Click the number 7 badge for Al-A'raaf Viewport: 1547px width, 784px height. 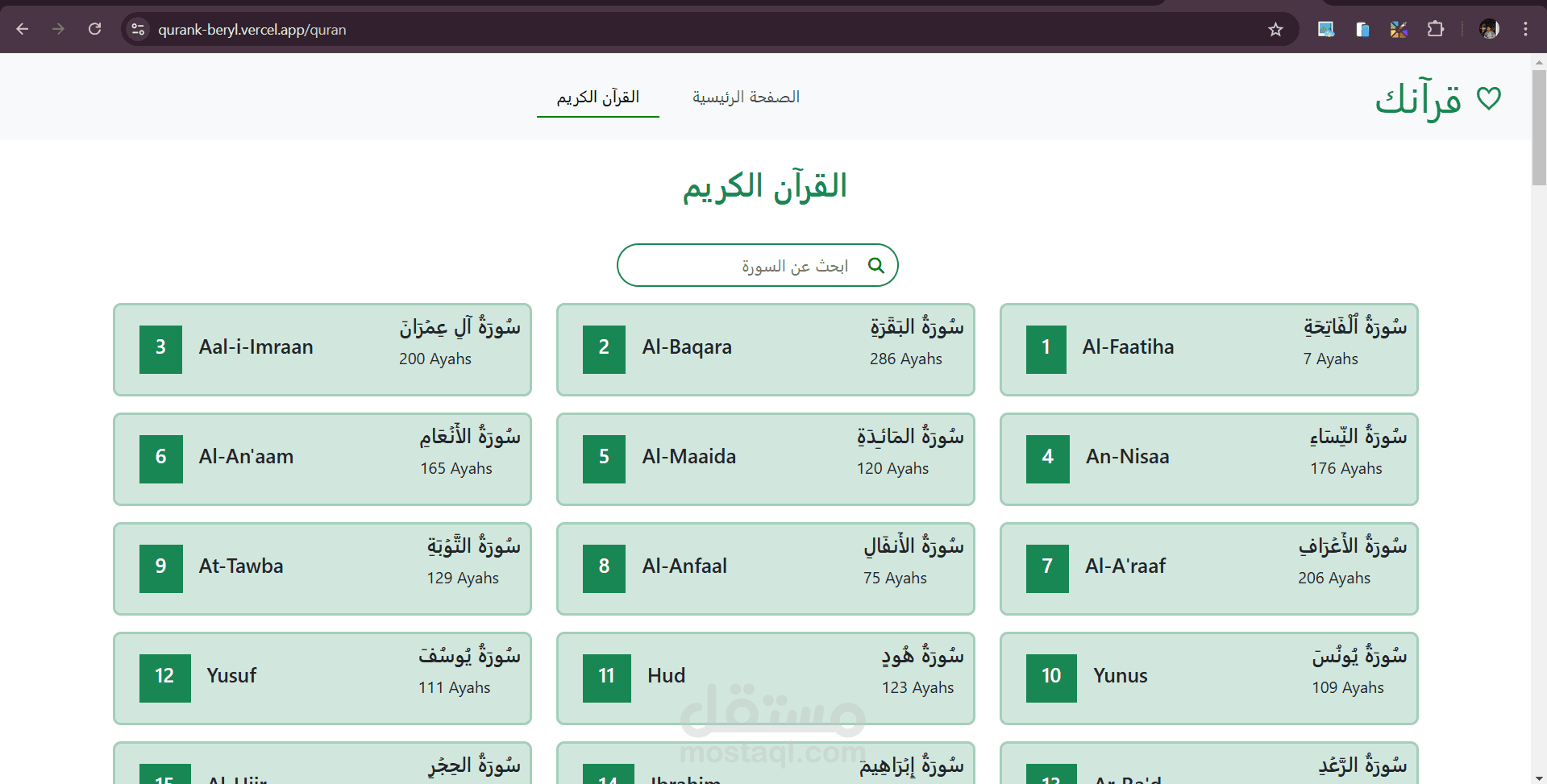click(x=1047, y=568)
